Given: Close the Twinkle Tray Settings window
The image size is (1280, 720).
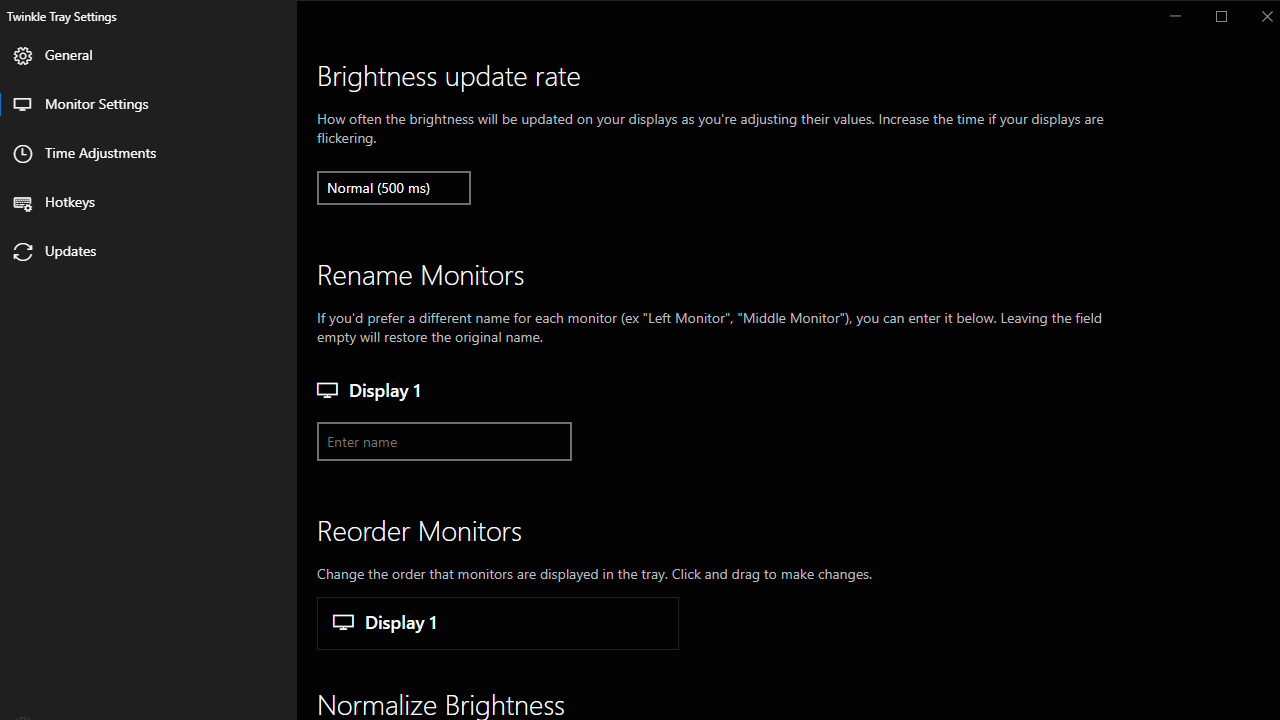Looking at the screenshot, I should (x=1267, y=16).
